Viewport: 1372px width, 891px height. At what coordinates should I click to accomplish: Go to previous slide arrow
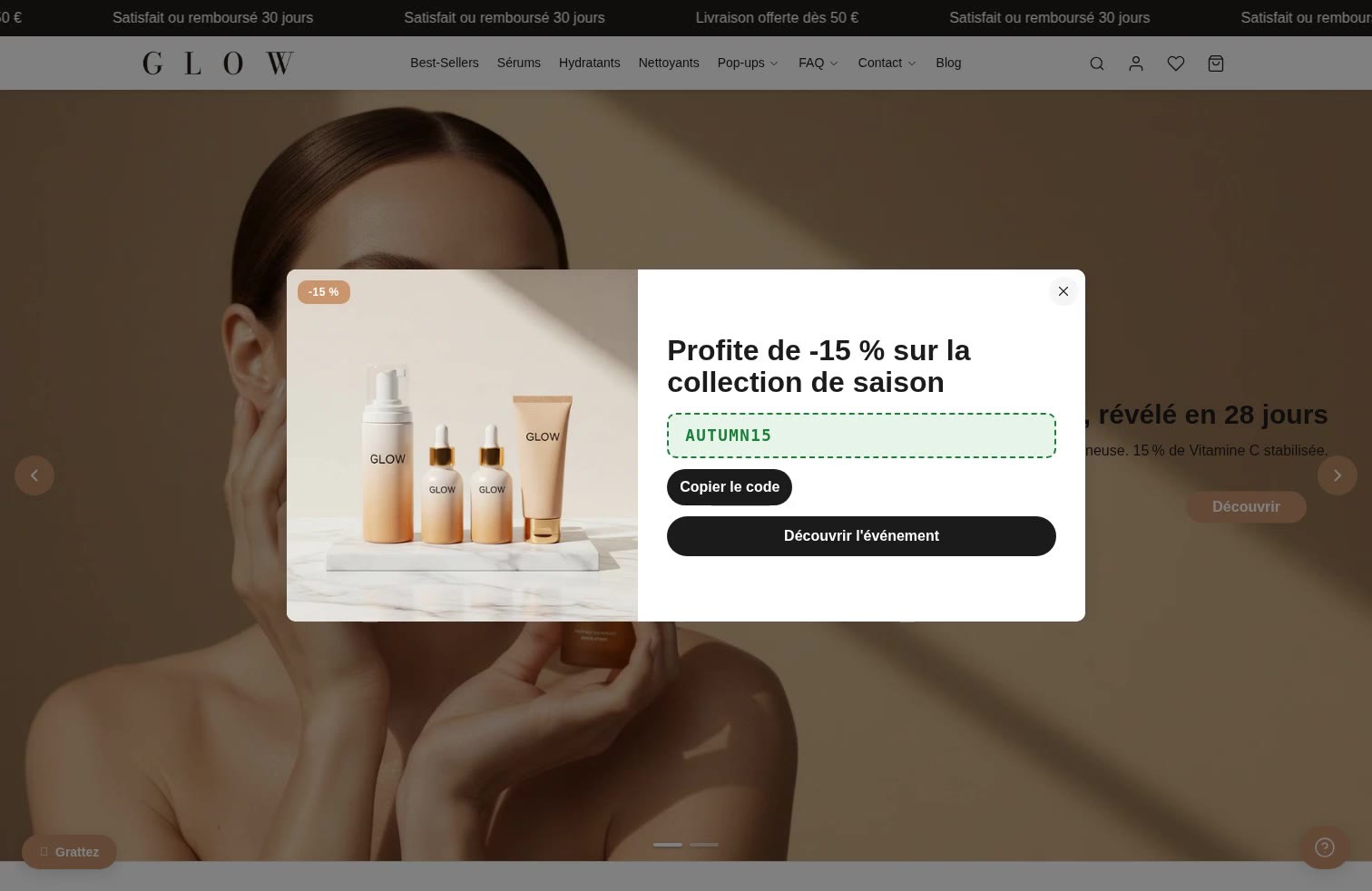click(34, 475)
